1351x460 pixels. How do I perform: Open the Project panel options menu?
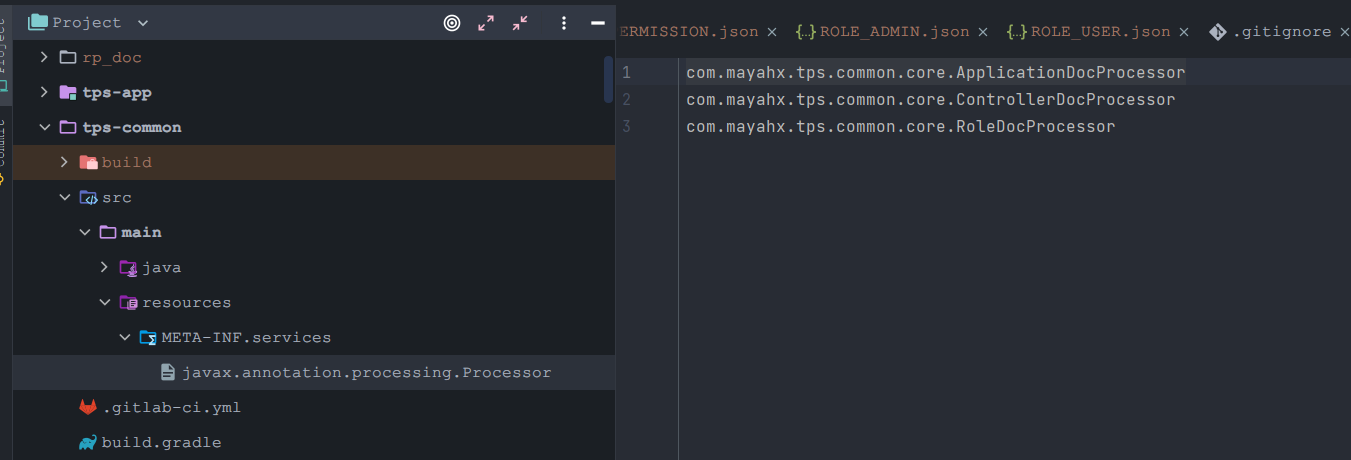click(x=564, y=23)
